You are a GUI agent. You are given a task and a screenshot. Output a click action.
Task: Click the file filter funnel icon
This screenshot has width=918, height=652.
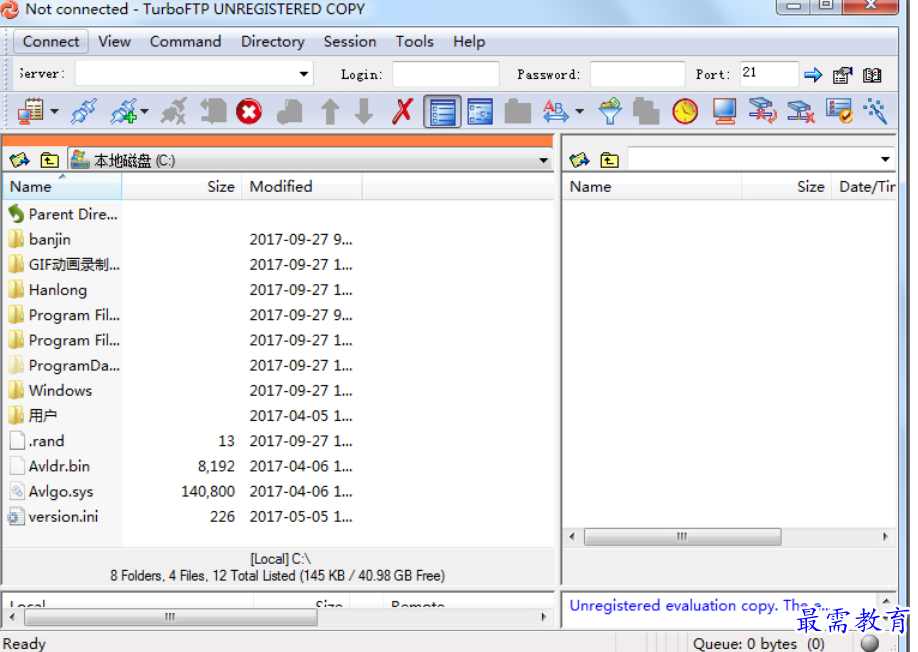[x=609, y=111]
